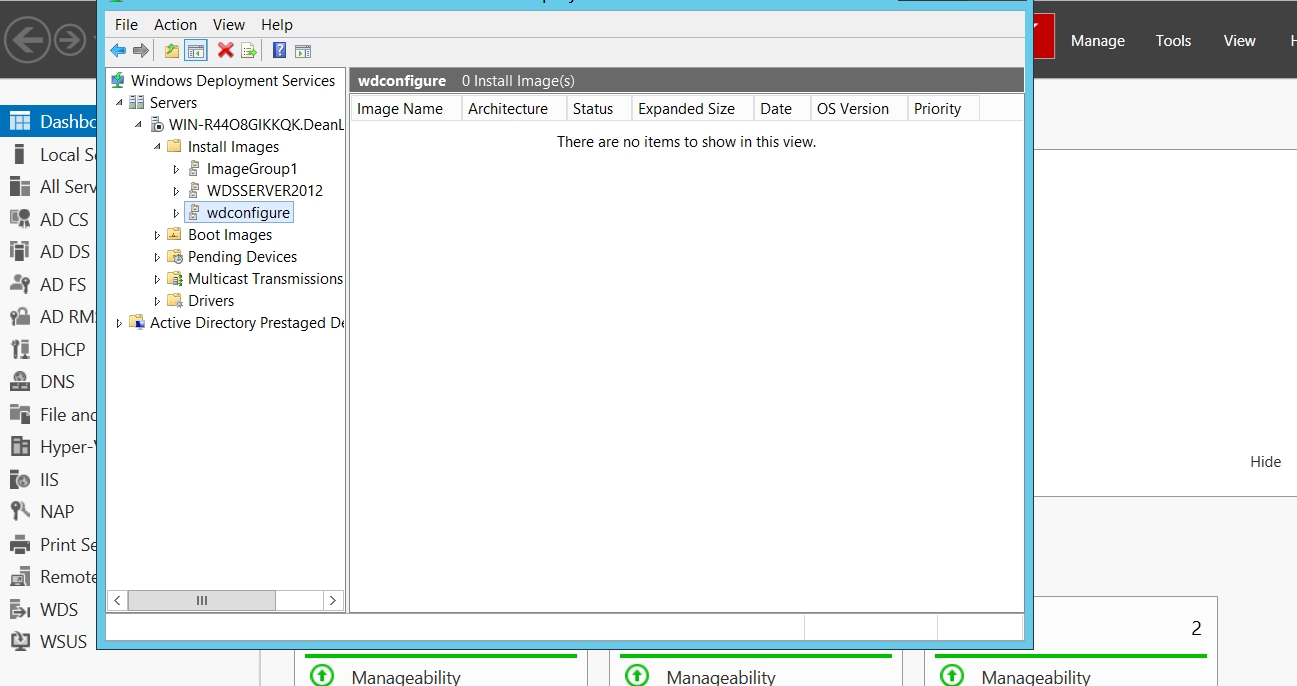Sort by Image Name column header
The height and width of the screenshot is (686, 1297).
coord(401,109)
